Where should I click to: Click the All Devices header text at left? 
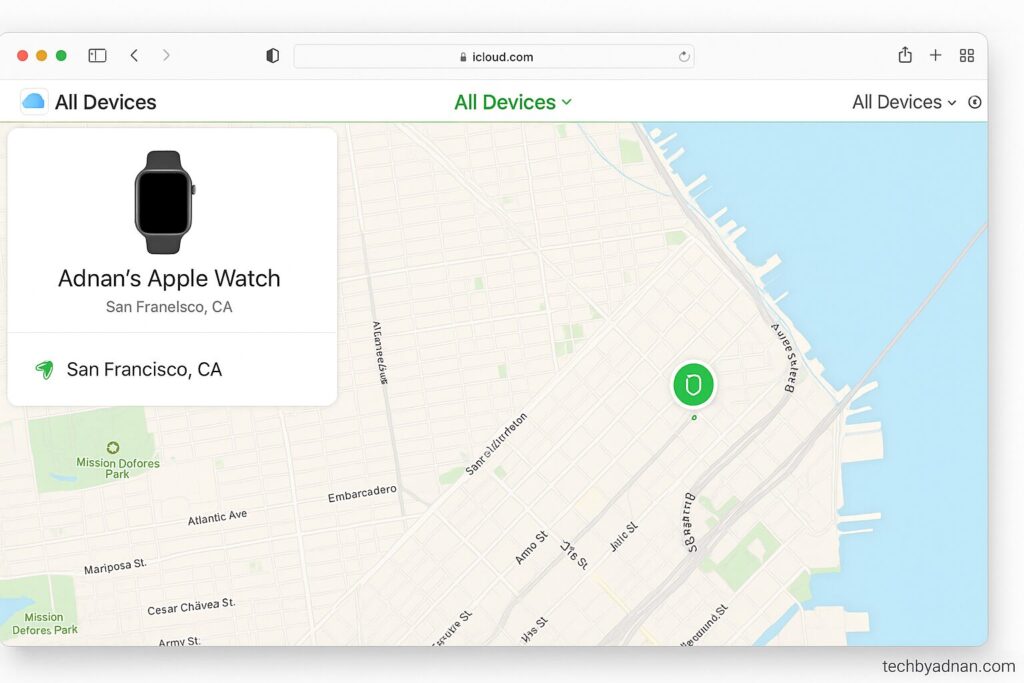point(106,103)
